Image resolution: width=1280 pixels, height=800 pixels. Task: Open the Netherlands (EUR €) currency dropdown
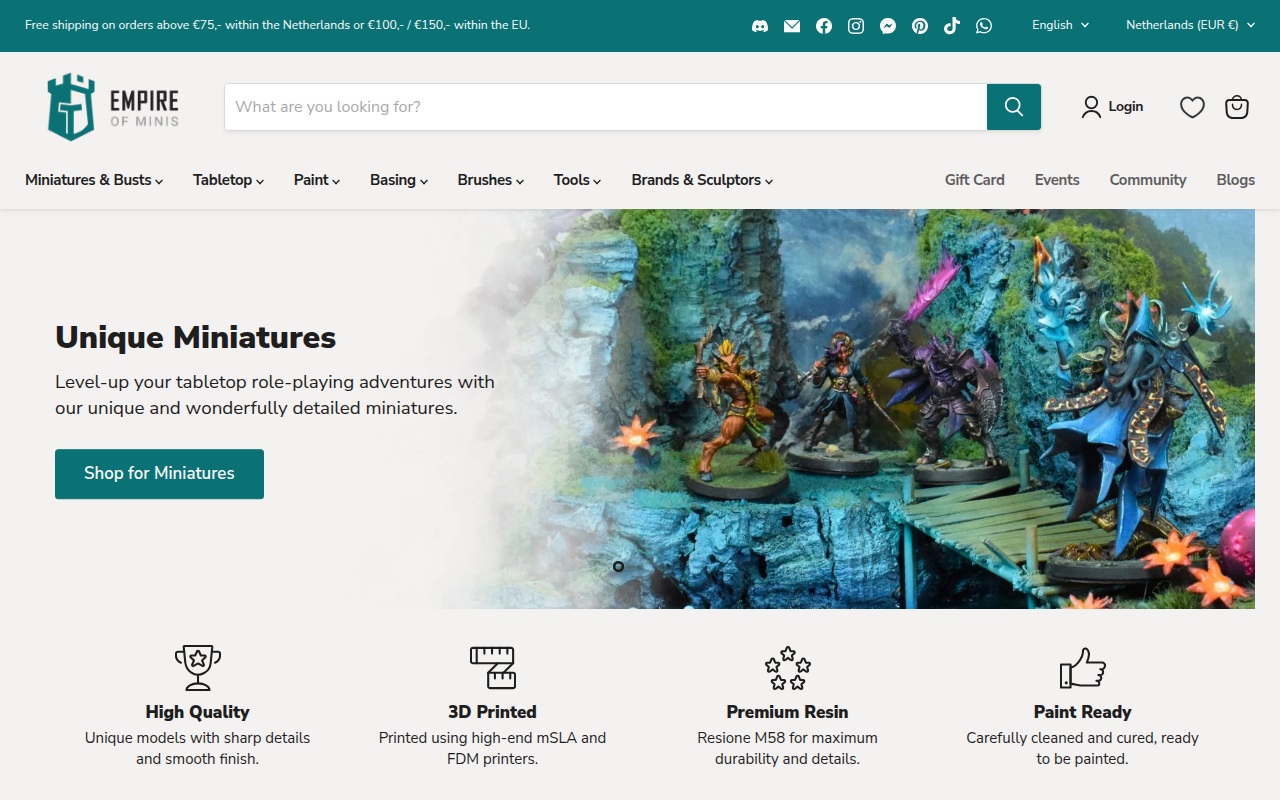[1190, 25]
